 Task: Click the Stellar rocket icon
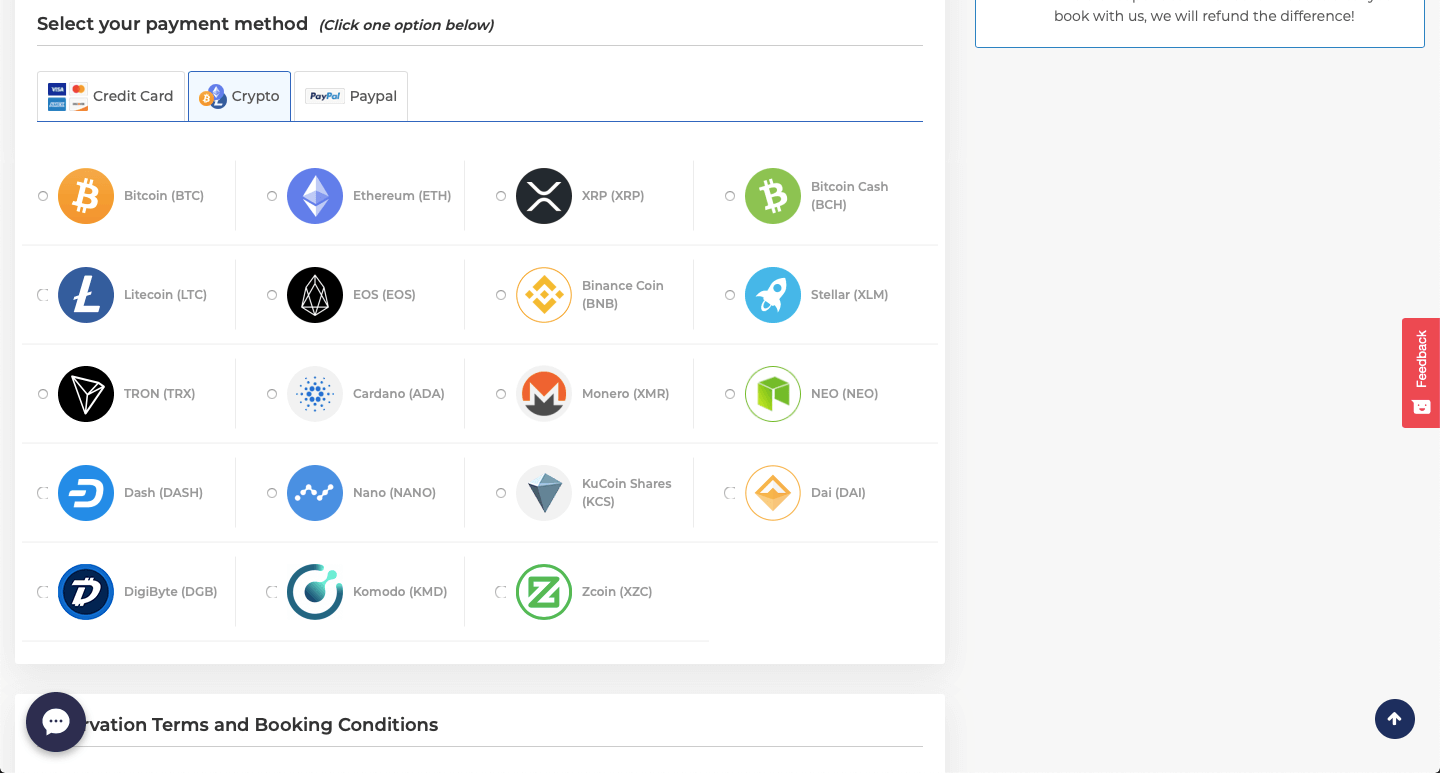[x=773, y=295]
